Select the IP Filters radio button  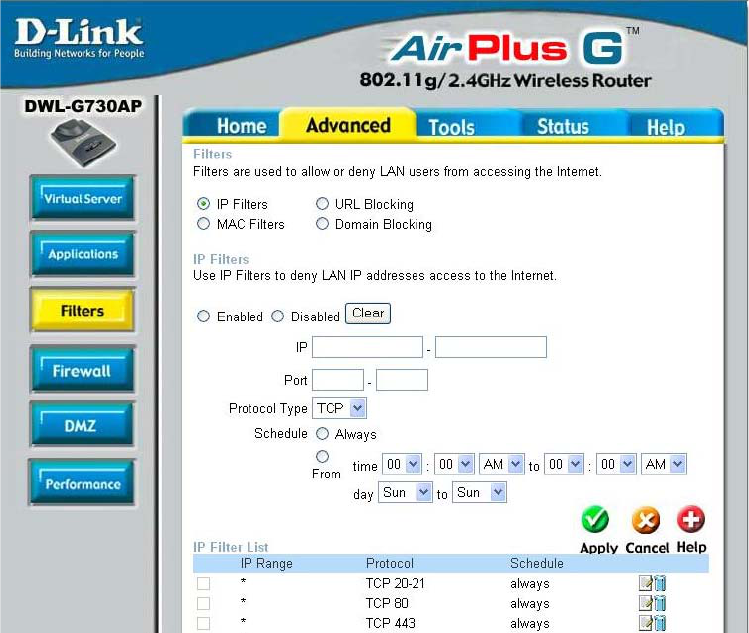tap(203, 204)
